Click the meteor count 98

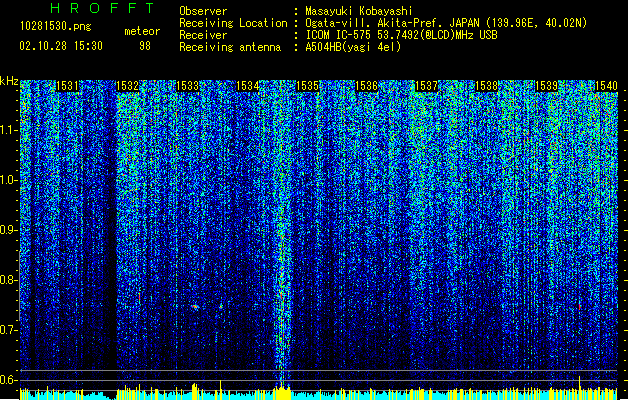pyautogui.click(x=145, y=46)
